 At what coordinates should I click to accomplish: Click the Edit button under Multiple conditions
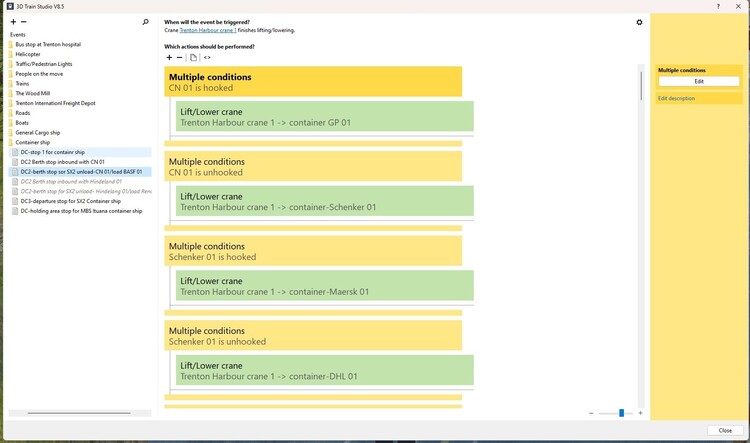pyautogui.click(x=699, y=81)
